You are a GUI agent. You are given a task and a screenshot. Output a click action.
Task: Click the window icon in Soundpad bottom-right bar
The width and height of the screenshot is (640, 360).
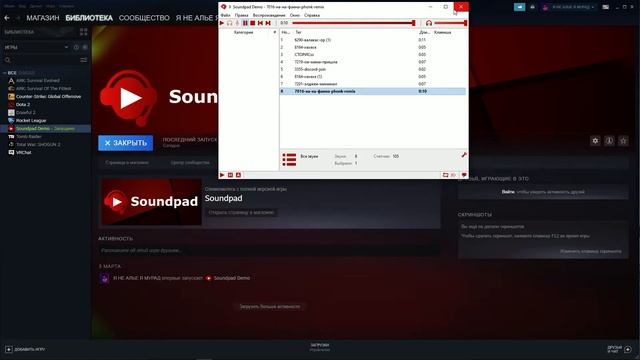pos(445,175)
